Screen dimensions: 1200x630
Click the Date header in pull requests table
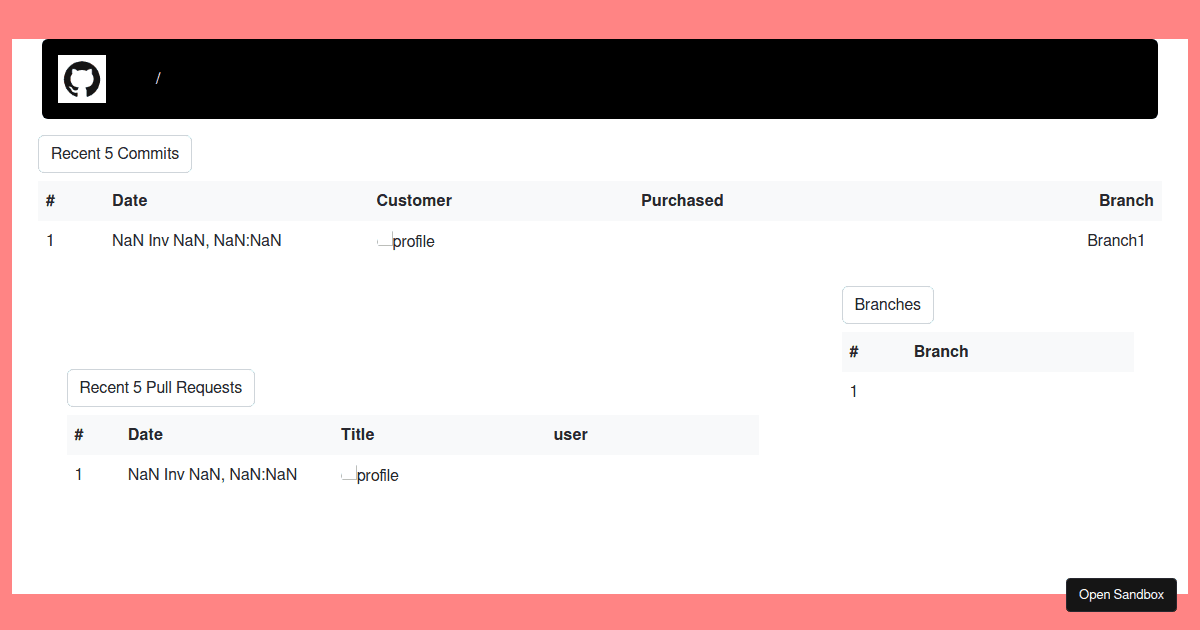point(146,435)
